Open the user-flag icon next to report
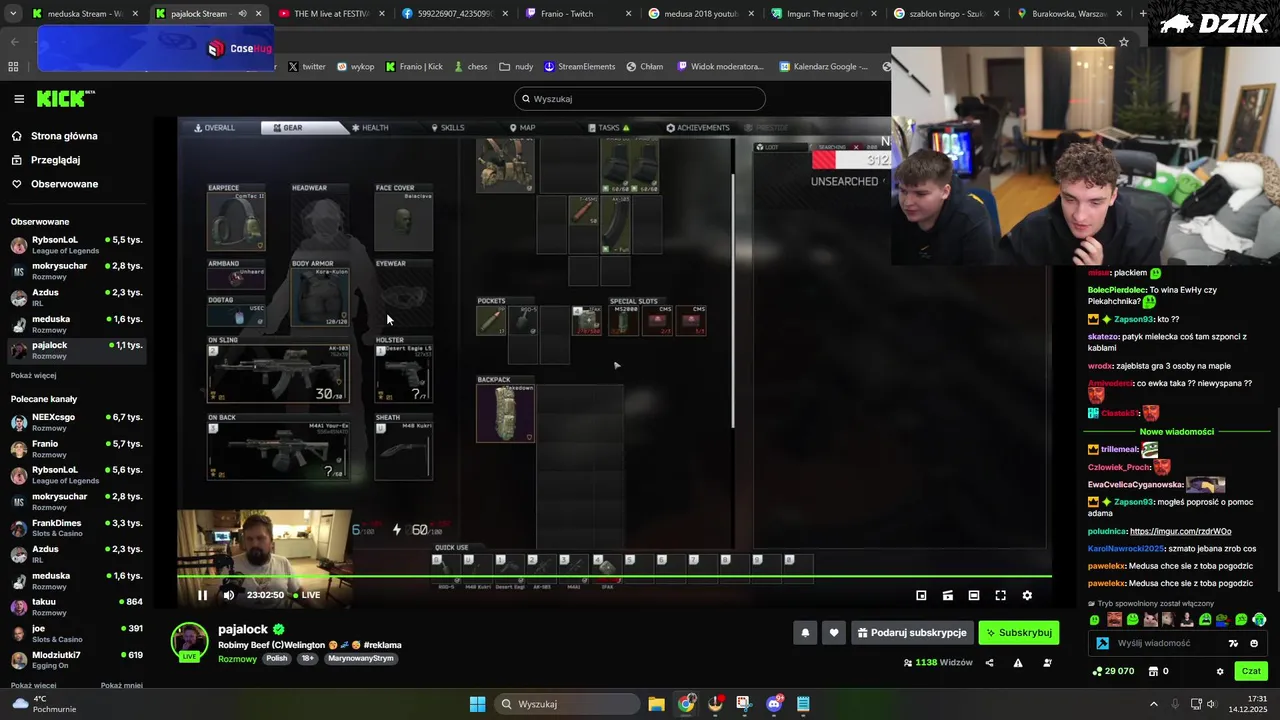The width and height of the screenshot is (1280, 720). point(1047,662)
